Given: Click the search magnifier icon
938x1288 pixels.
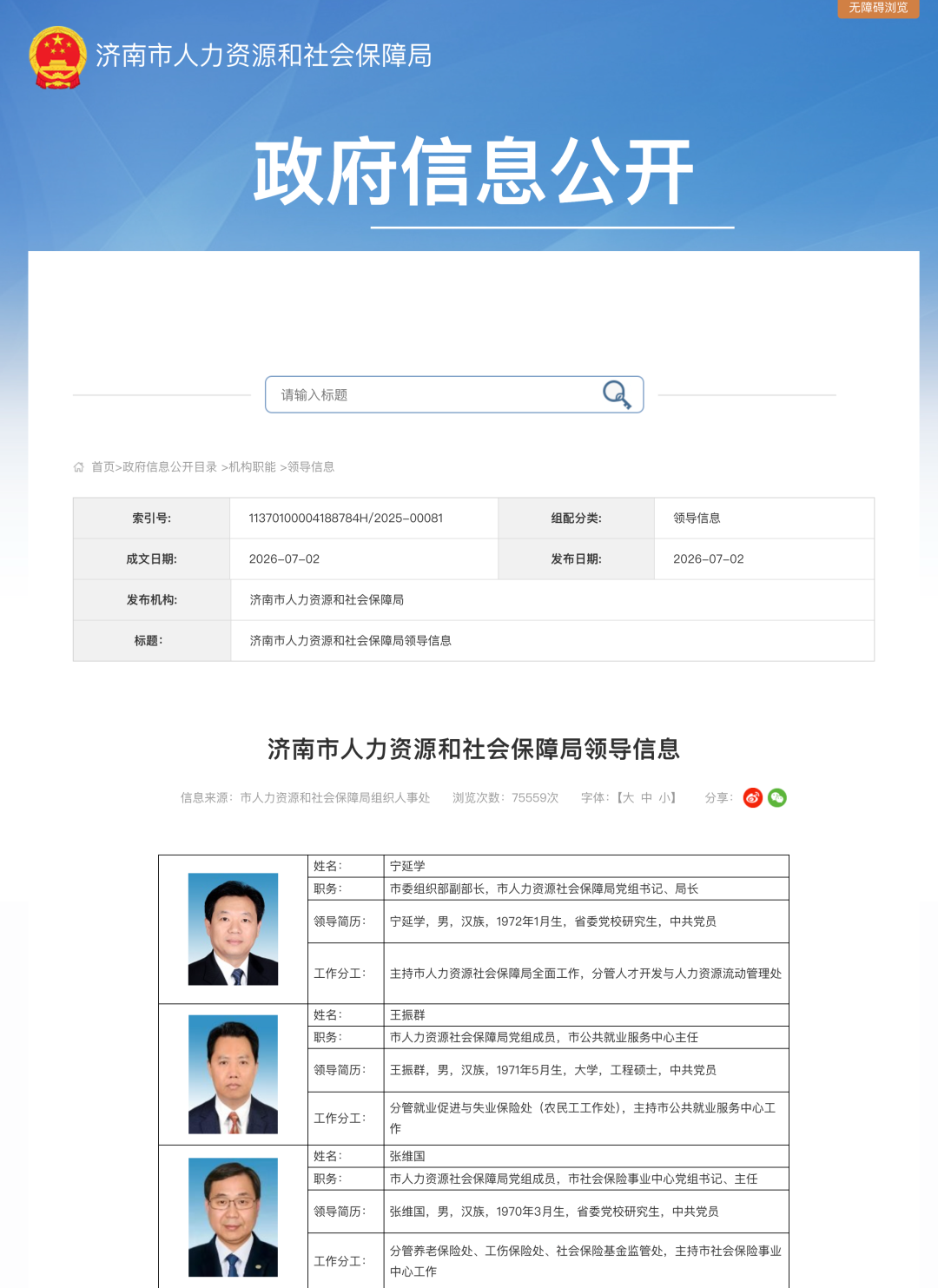Looking at the screenshot, I should (617, 394).
